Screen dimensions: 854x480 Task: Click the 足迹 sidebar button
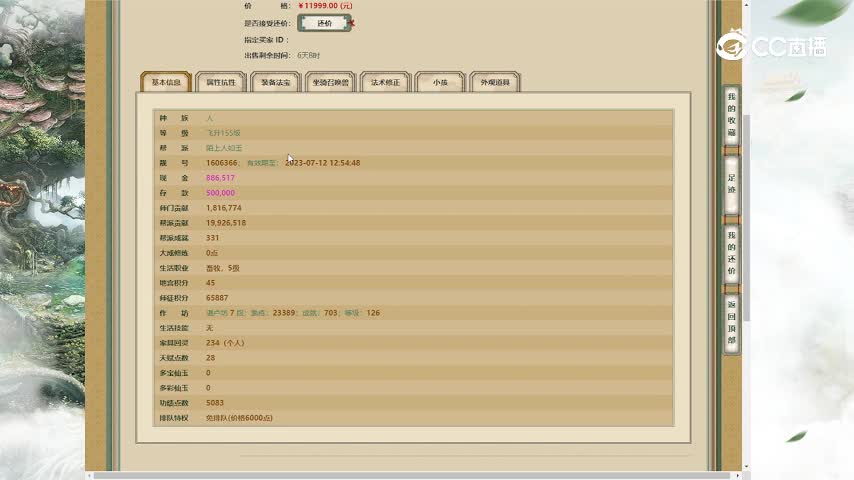coord(731,183)
